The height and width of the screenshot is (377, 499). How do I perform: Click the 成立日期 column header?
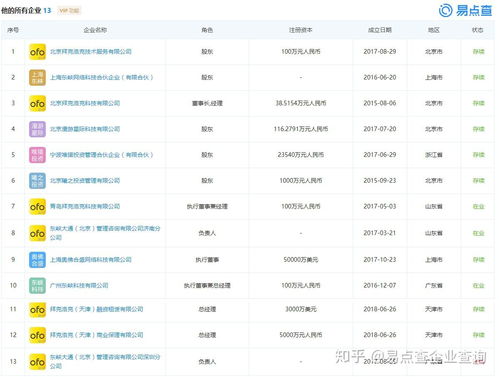[380, 30]
